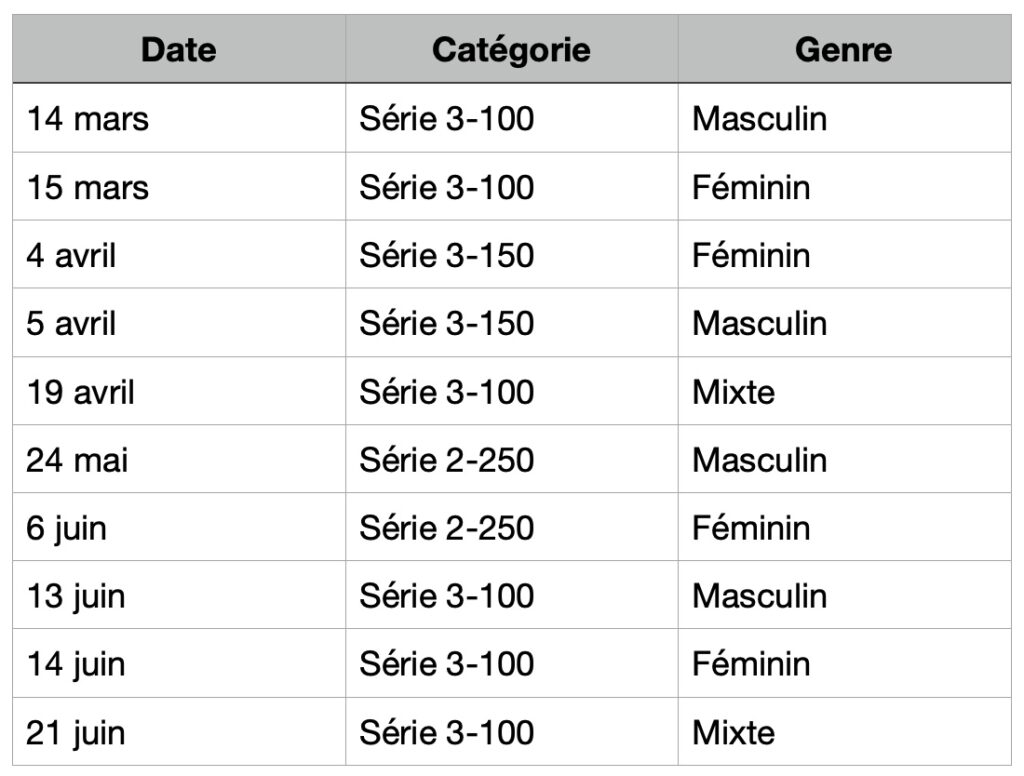Select Série 3-150 in the 4 avril row
Image resolution: width=1024 pixels, height=776 pixels.
[447, 255]
